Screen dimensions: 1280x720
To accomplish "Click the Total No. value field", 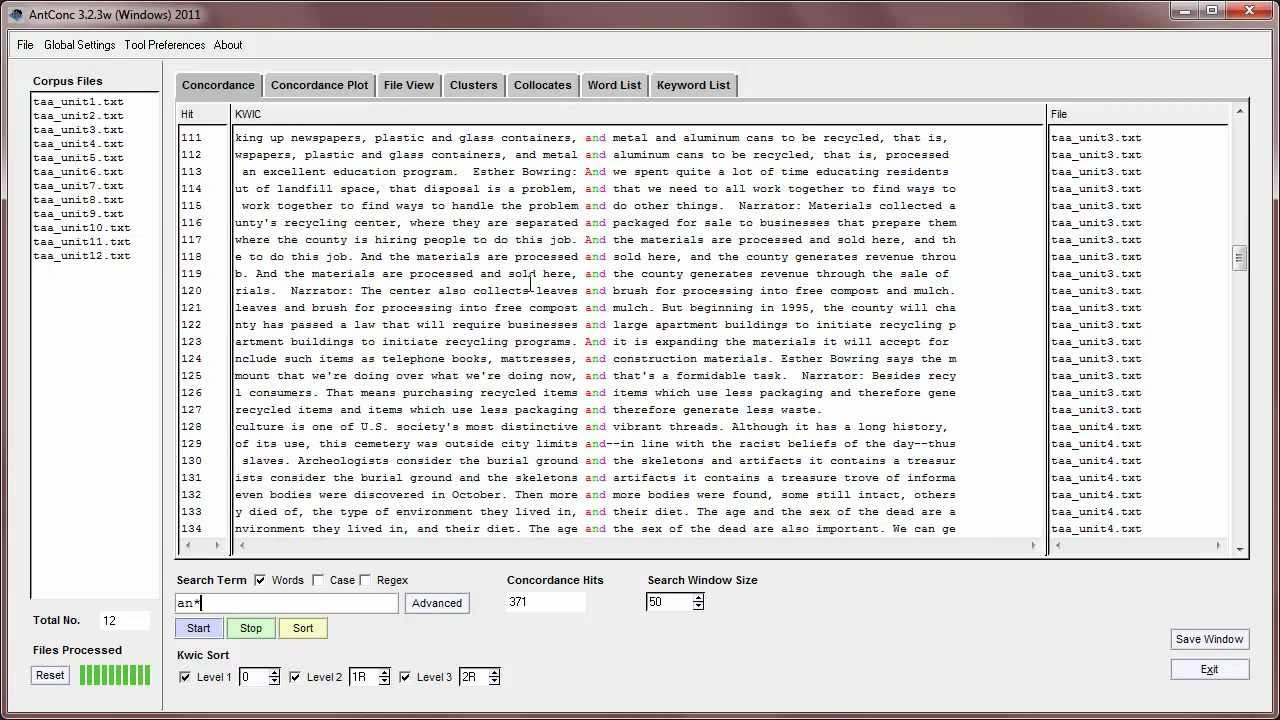I will pyautogui.click(x=125, y=621).
